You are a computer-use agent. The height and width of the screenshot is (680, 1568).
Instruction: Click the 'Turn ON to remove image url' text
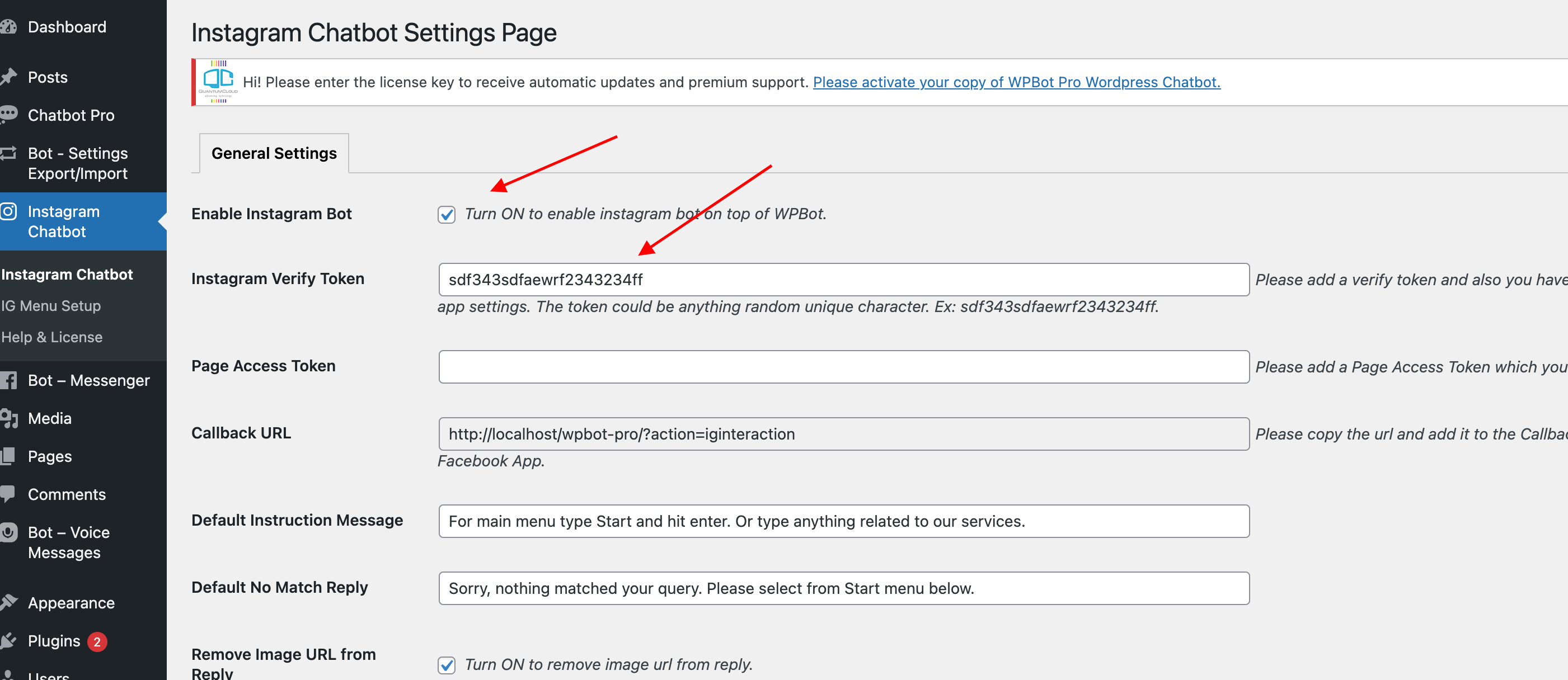click(x=609, y=665)
